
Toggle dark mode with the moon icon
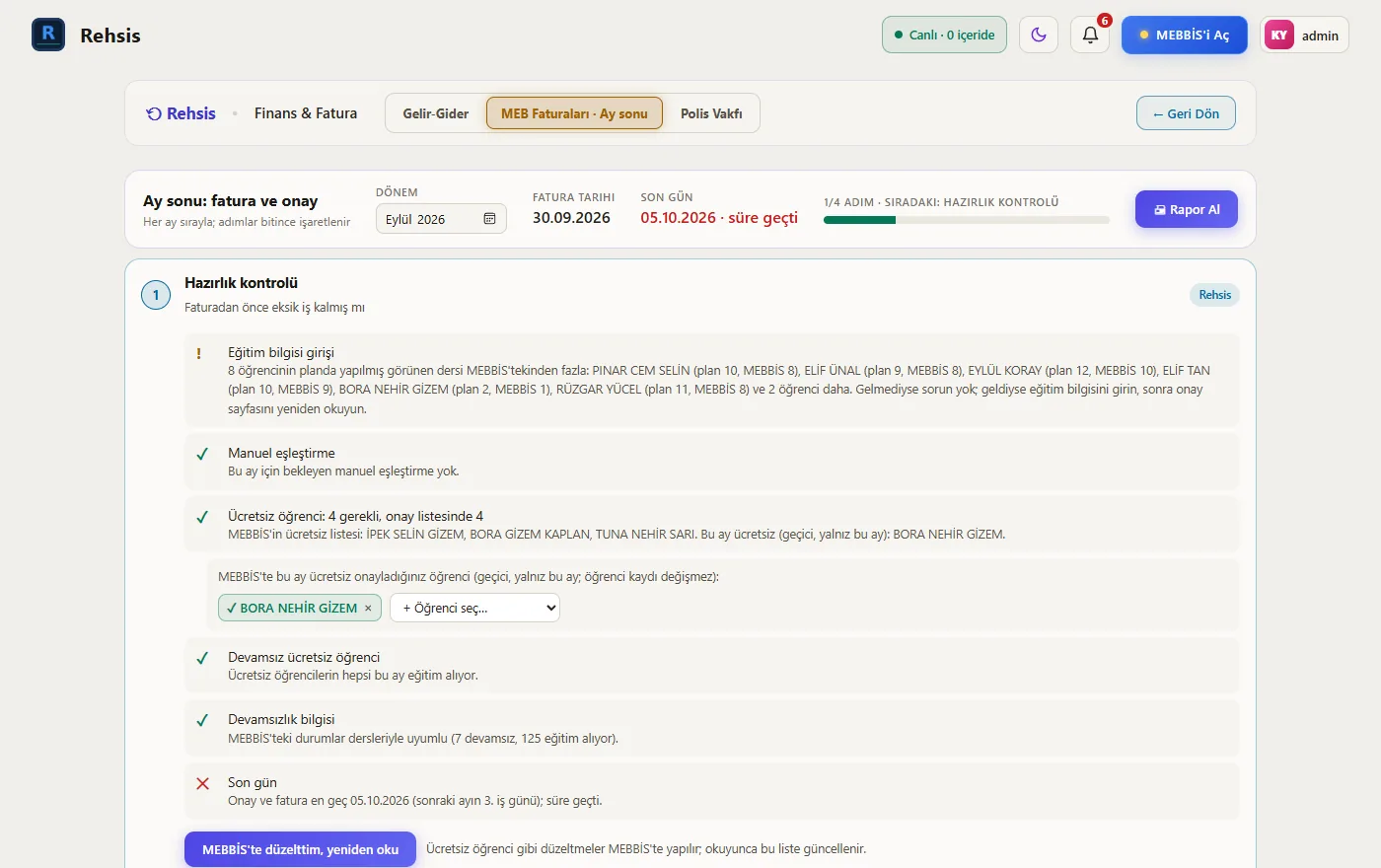[x=1039, y=35]
